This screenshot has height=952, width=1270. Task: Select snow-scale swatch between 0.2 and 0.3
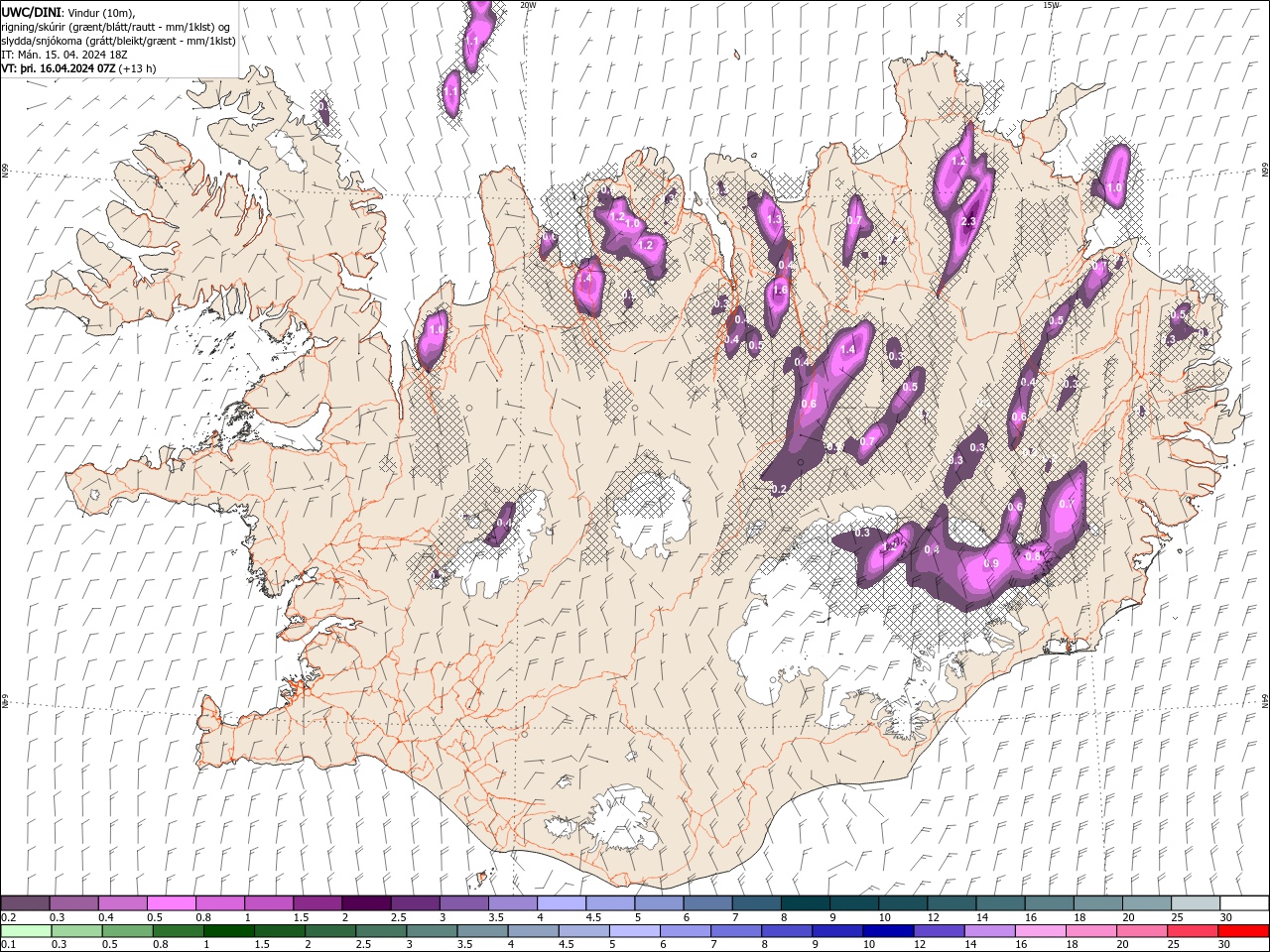coord(25,903)
